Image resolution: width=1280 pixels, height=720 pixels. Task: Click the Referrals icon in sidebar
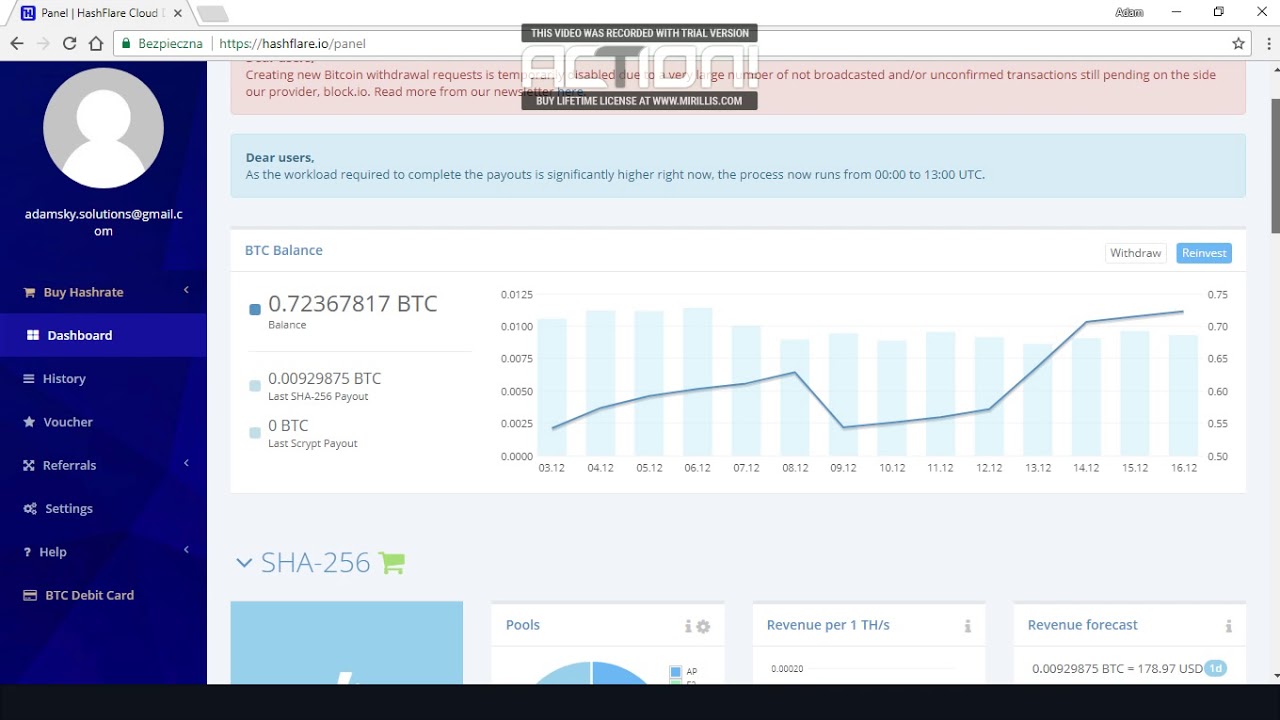point(29,465)
